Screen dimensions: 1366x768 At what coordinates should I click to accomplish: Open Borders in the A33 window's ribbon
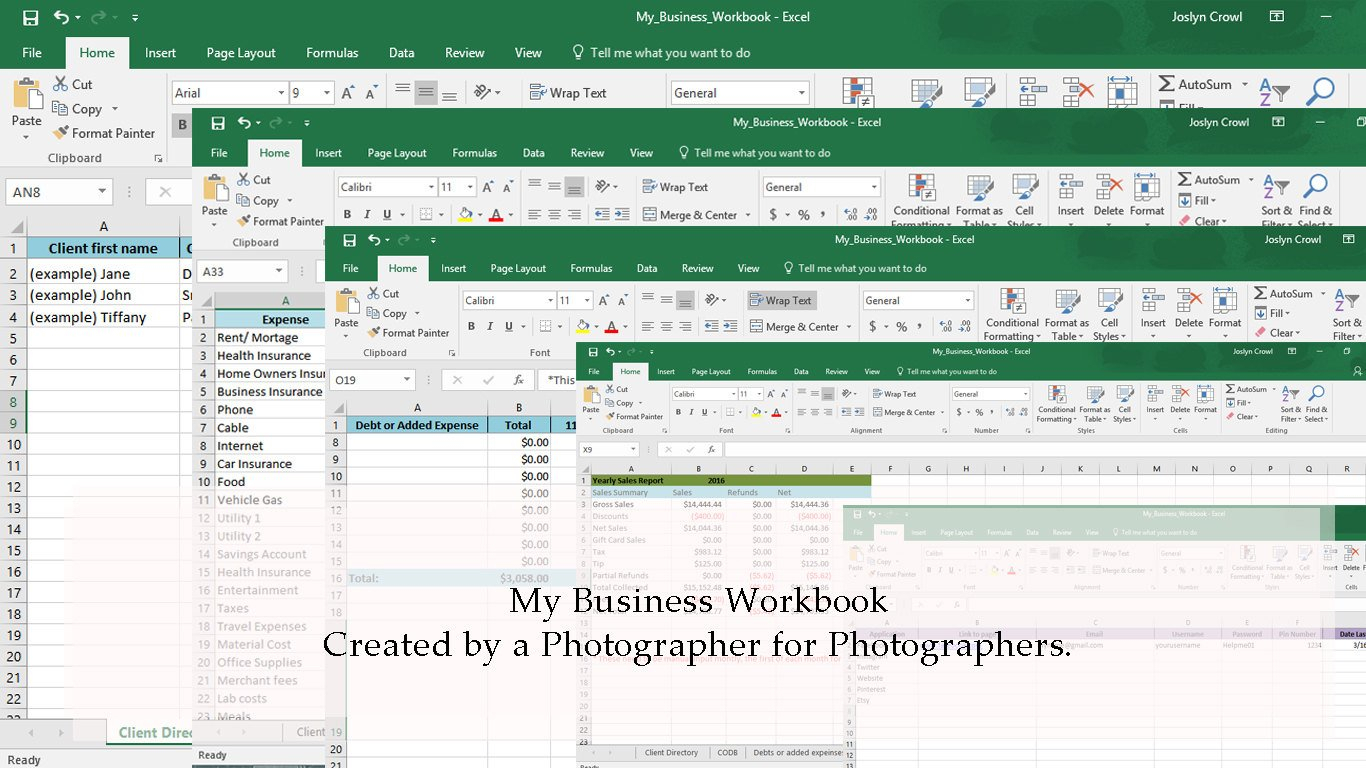click(425, 214)
